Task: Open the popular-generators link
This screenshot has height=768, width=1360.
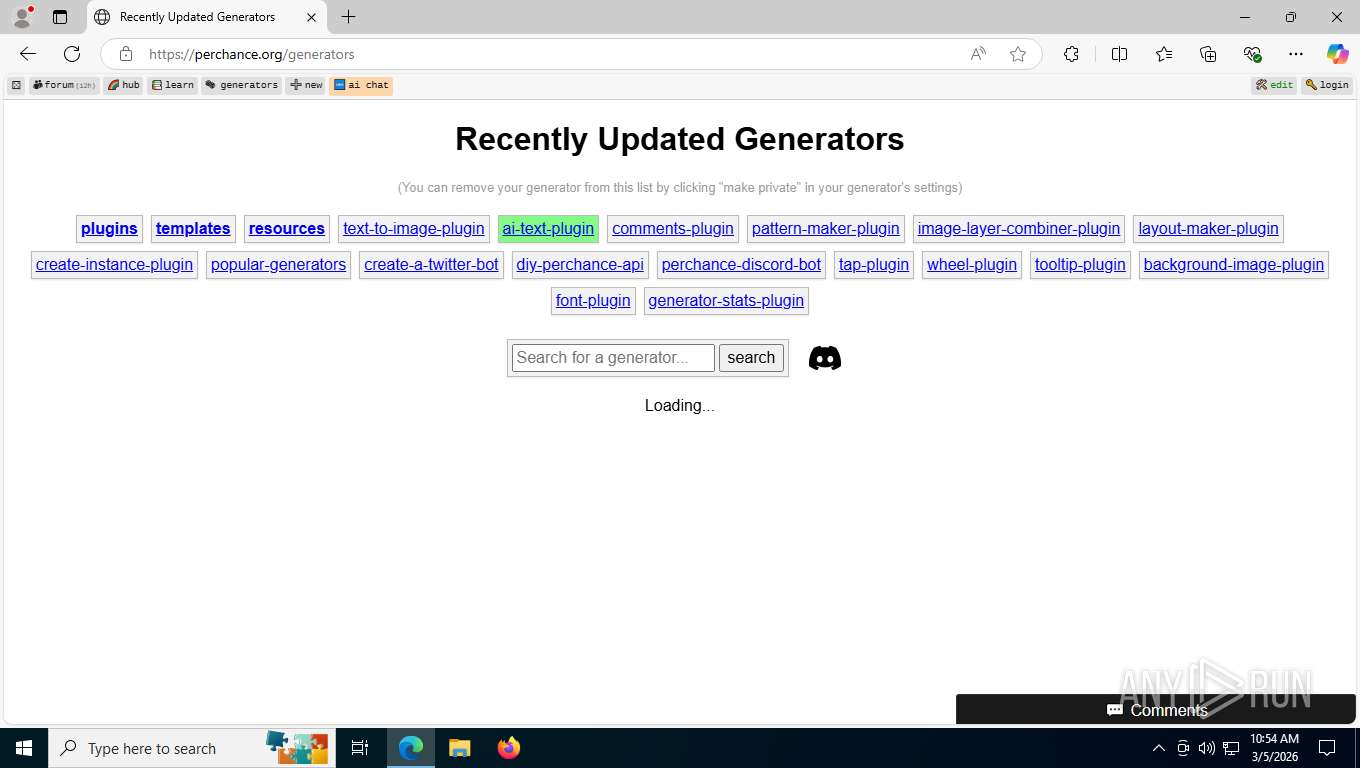Action: click(279, 265)
